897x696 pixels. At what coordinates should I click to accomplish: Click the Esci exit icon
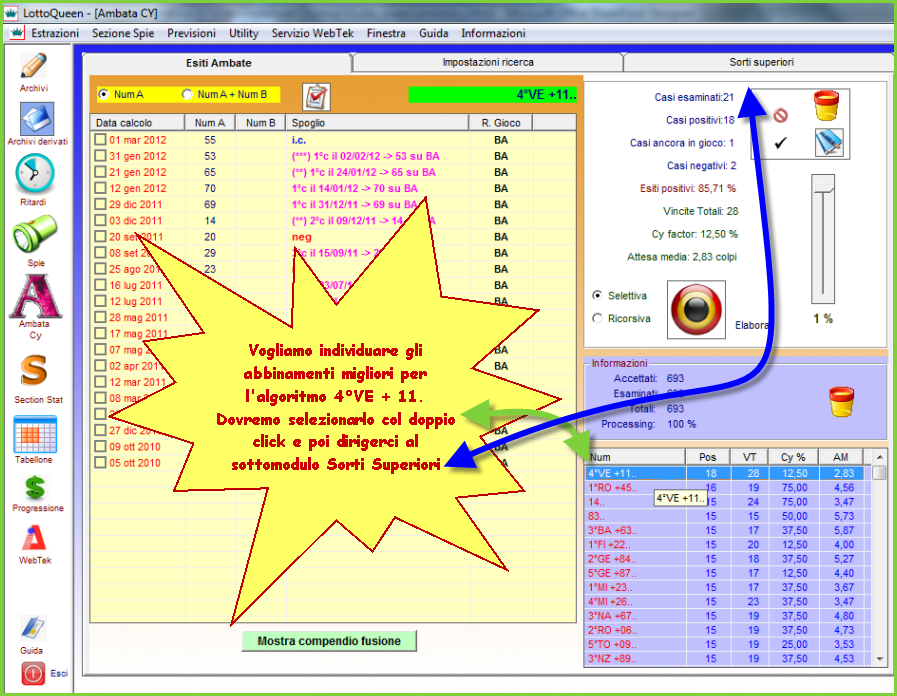(x=33, y=673)
